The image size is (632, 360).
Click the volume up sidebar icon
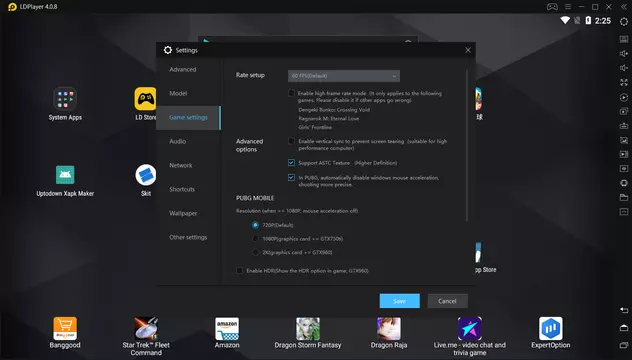(624, 54)
